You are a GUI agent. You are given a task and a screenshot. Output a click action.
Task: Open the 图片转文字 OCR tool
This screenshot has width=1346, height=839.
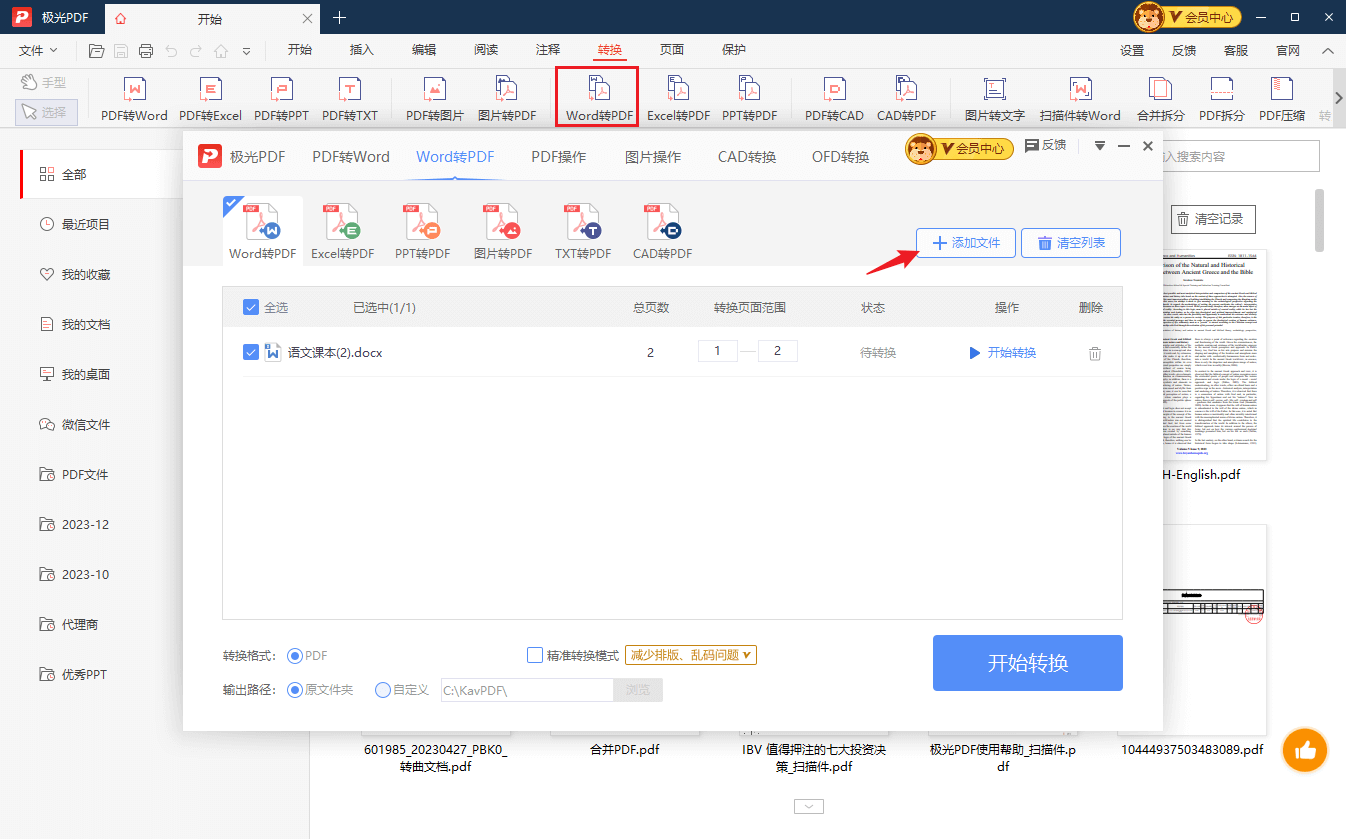click(994, 99)
